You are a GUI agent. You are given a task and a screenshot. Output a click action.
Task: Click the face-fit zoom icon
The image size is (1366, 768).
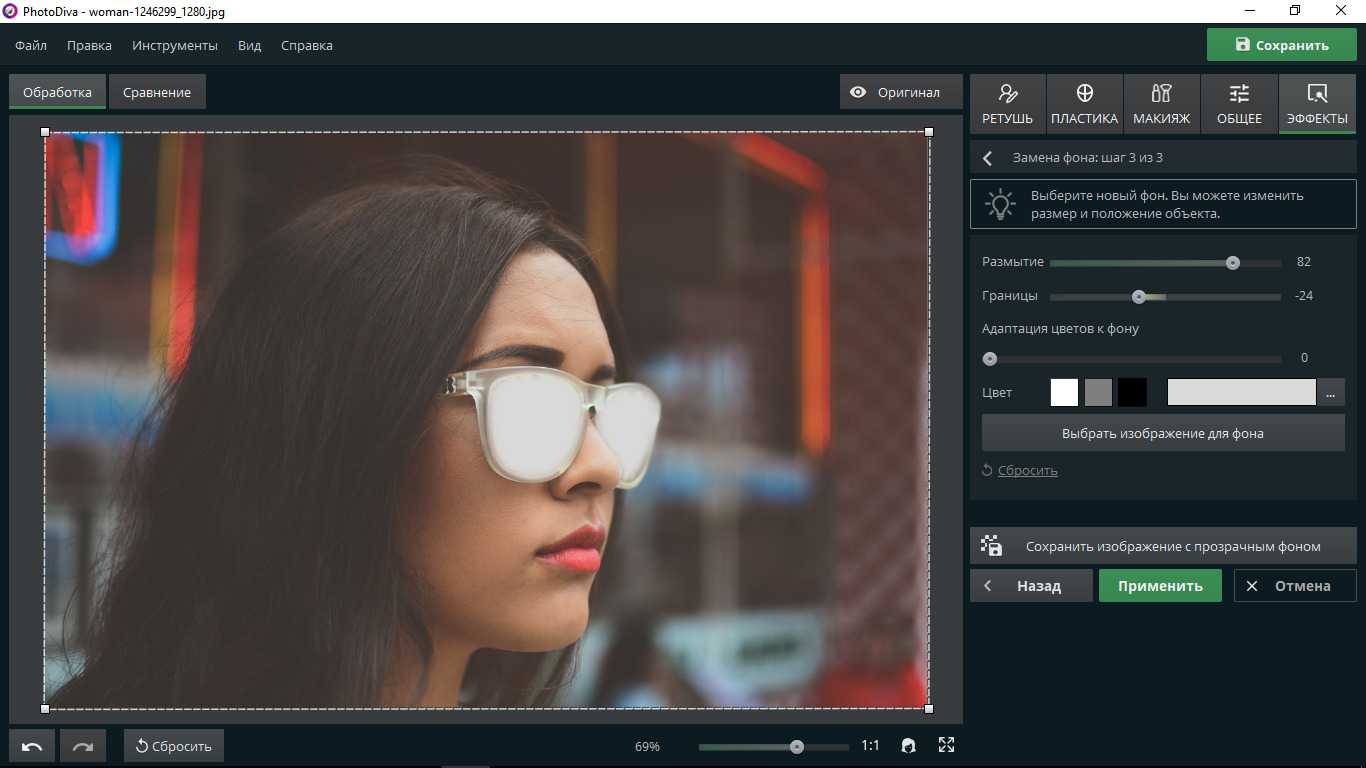point(908,745)
